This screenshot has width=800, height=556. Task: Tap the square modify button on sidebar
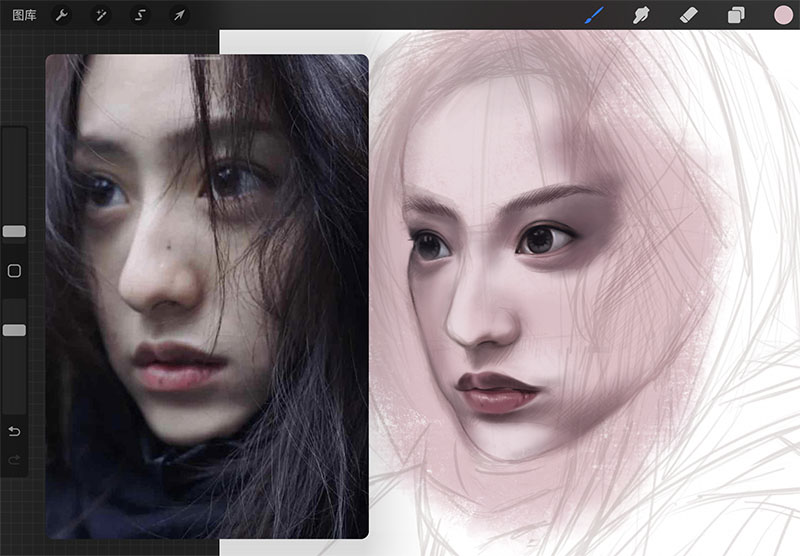point(14,271)
